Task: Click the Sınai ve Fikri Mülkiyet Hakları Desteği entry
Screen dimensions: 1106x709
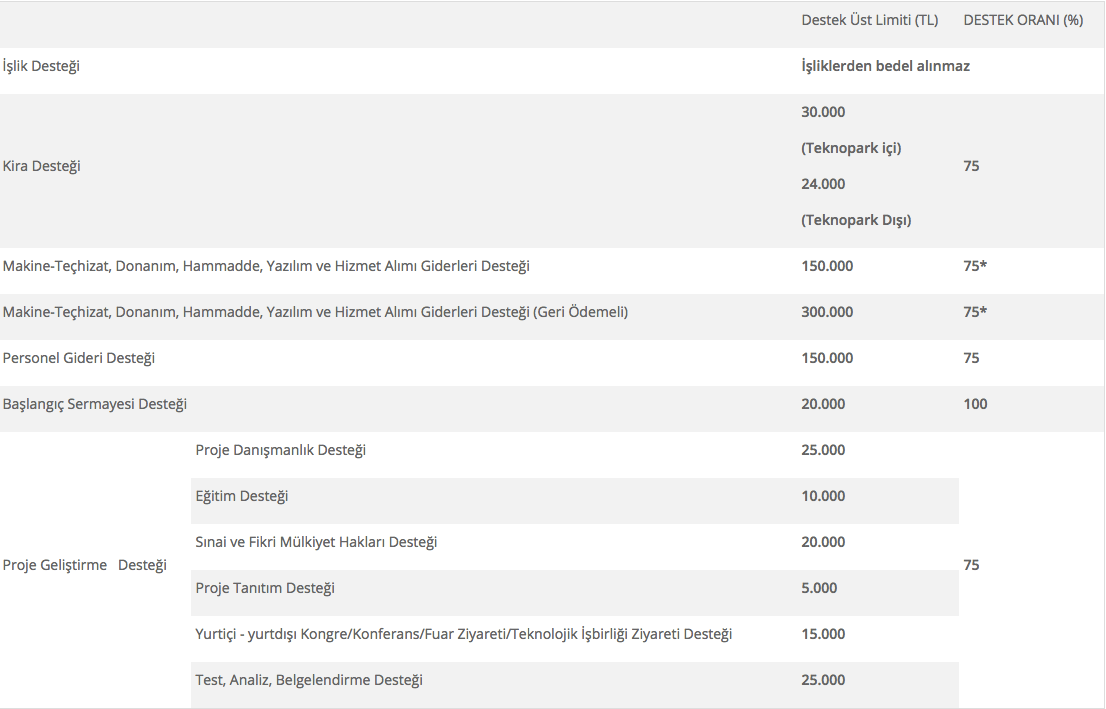Action: point(316,542)
